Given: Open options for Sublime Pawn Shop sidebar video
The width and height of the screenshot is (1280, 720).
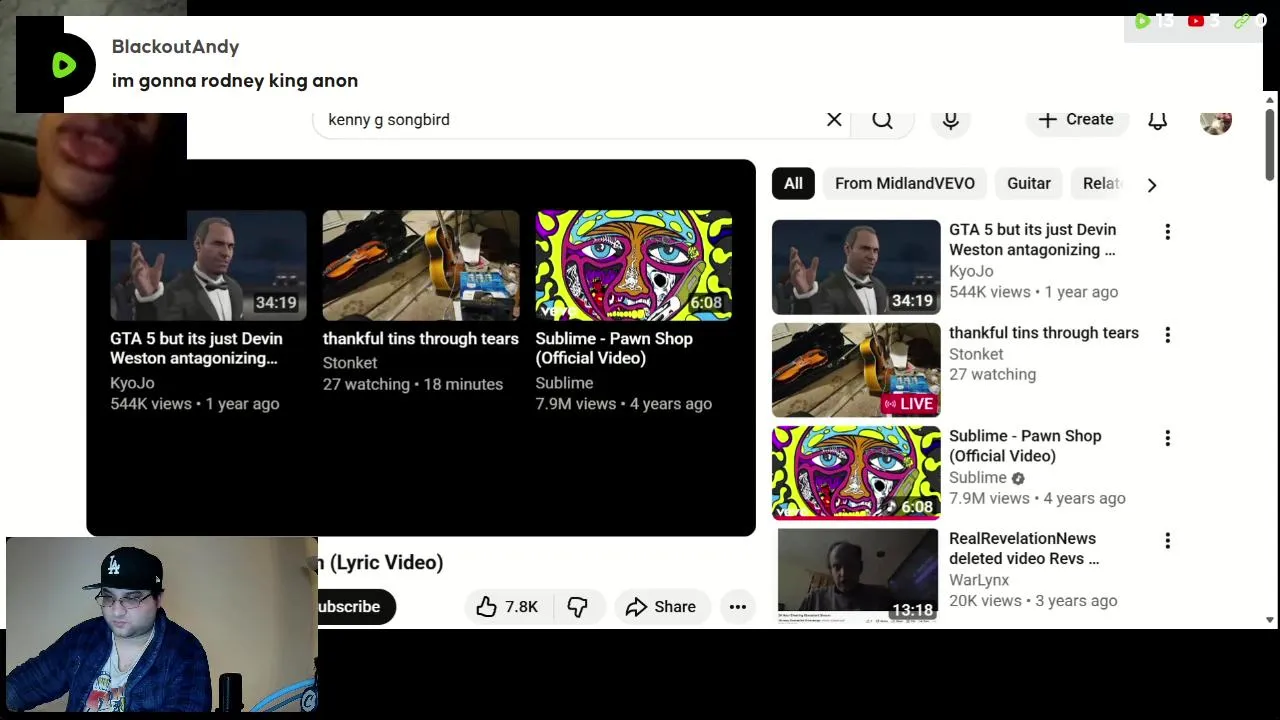Looking at the screenshot, I should click(x=1167, y=438).
